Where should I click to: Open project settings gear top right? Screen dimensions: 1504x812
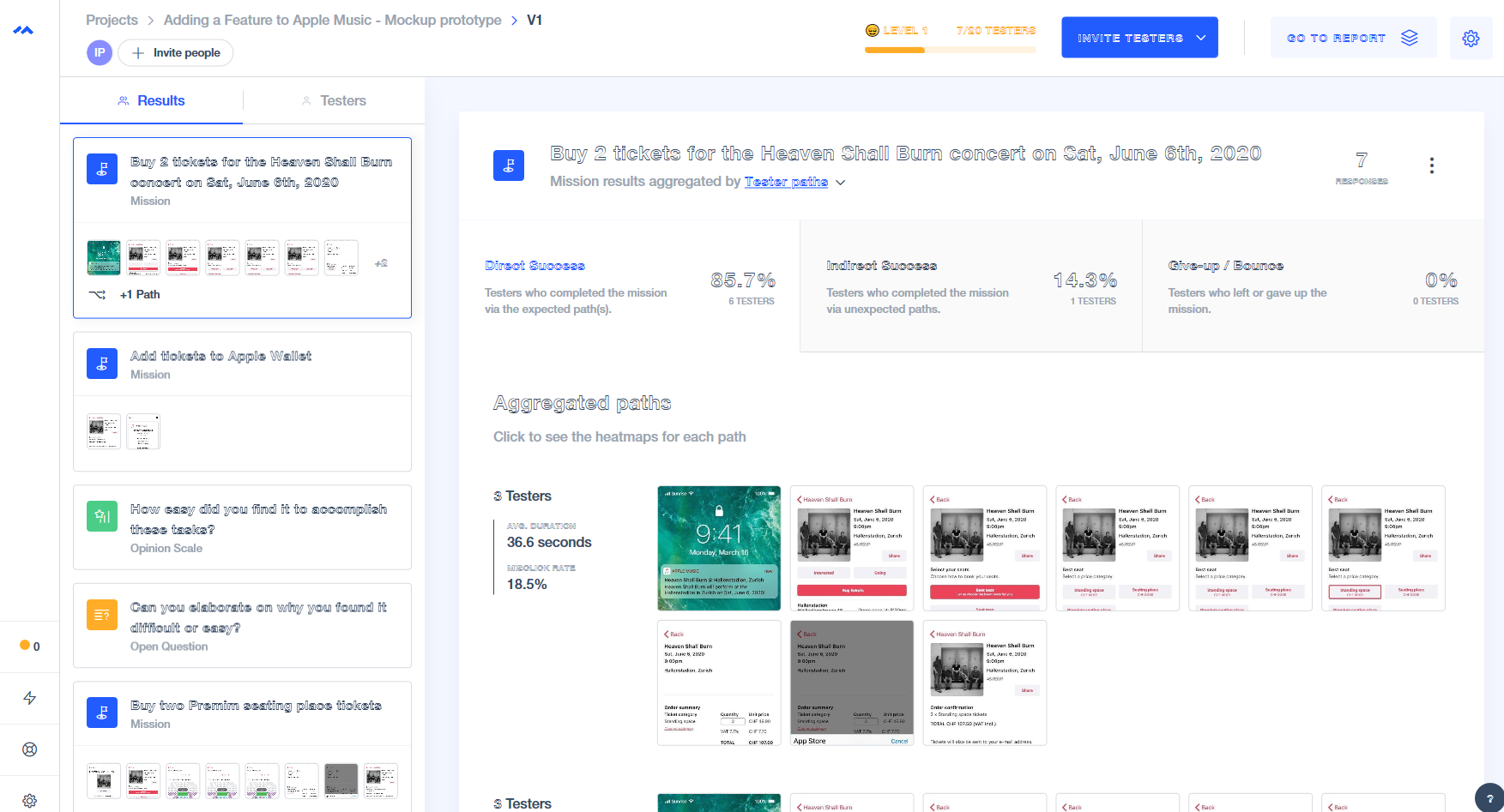pos(1471,39)
